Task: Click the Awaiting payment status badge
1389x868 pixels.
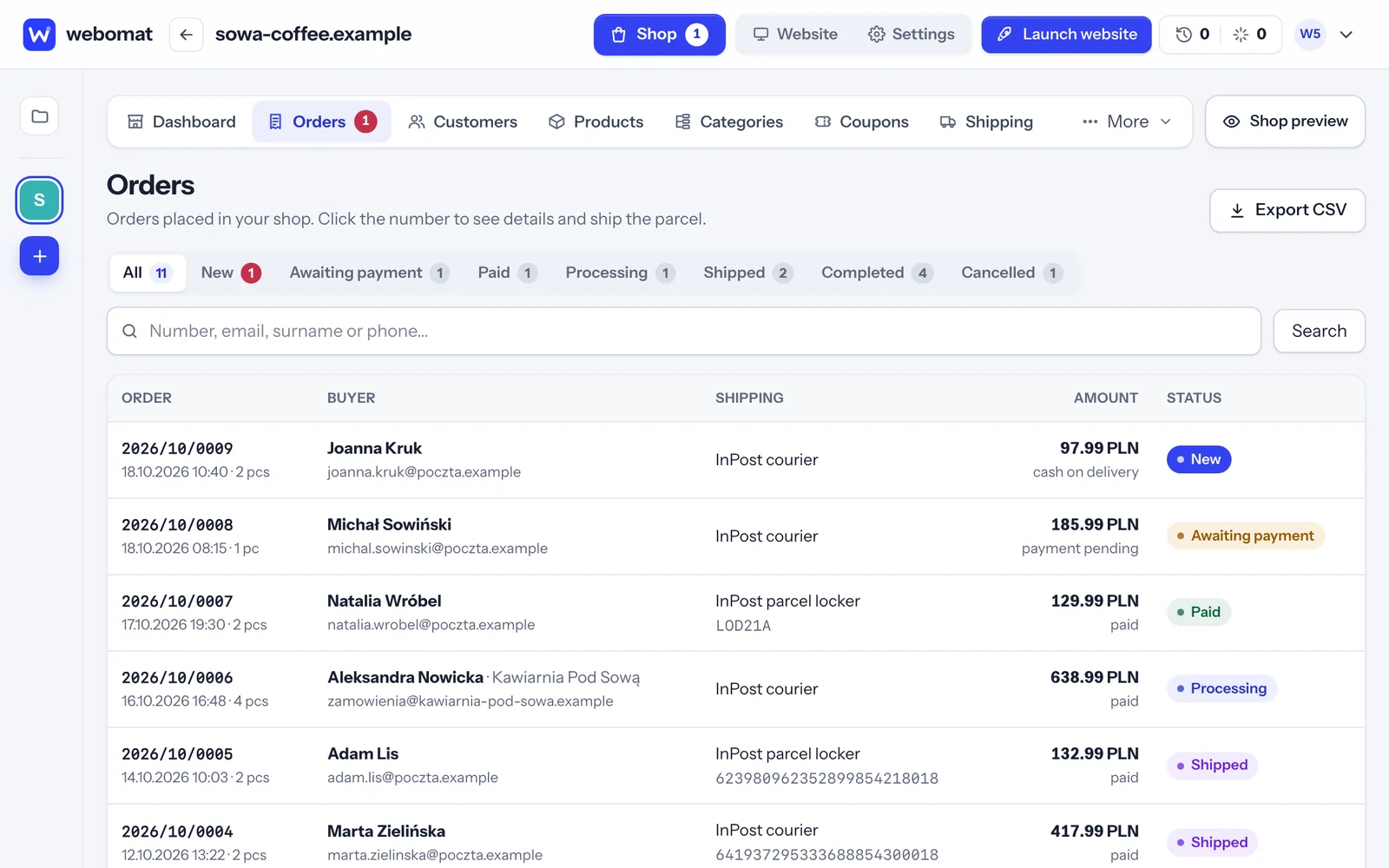Action: pos(1245,536)
